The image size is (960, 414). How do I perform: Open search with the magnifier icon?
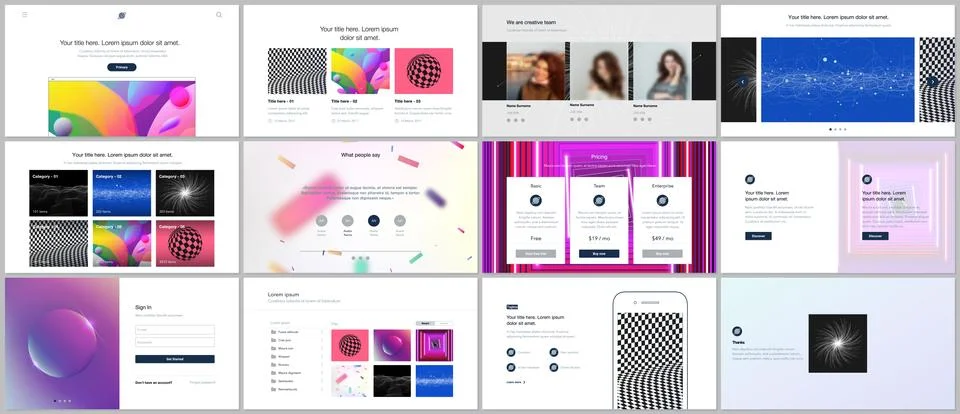[219, 15]
